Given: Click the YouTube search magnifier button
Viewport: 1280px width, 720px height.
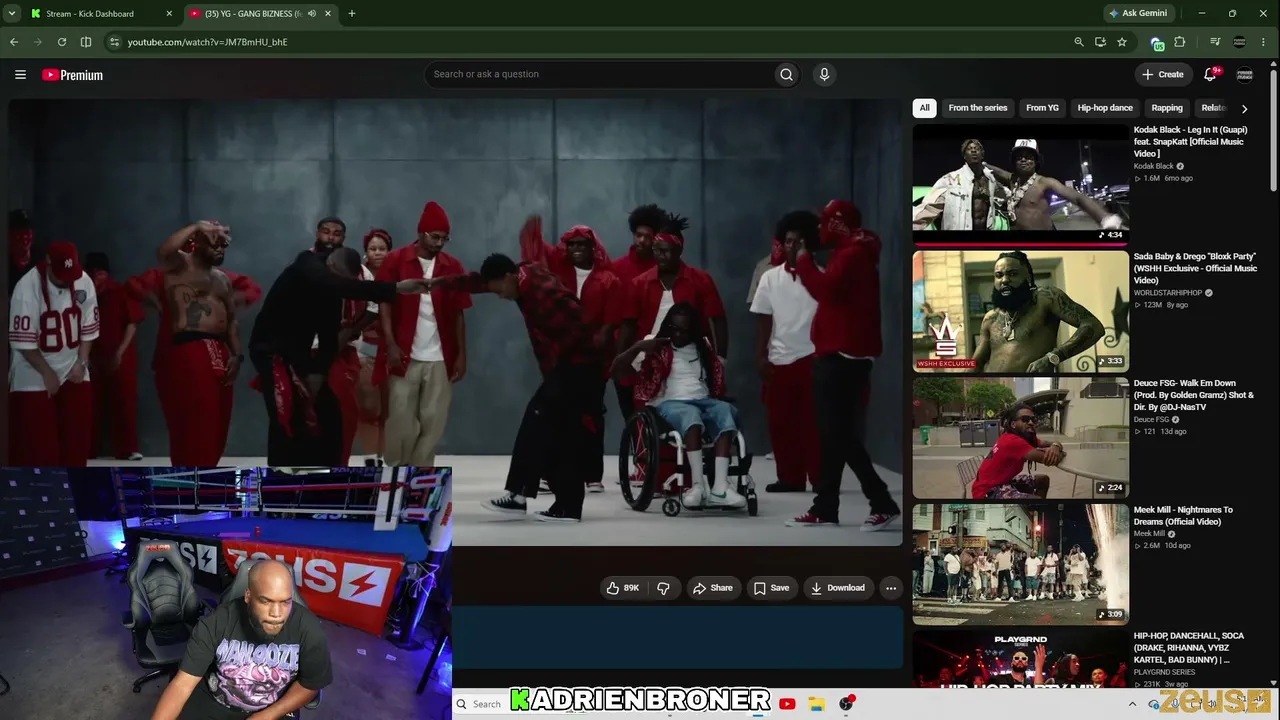Looking at the screenshot, I should click(786, 74).
